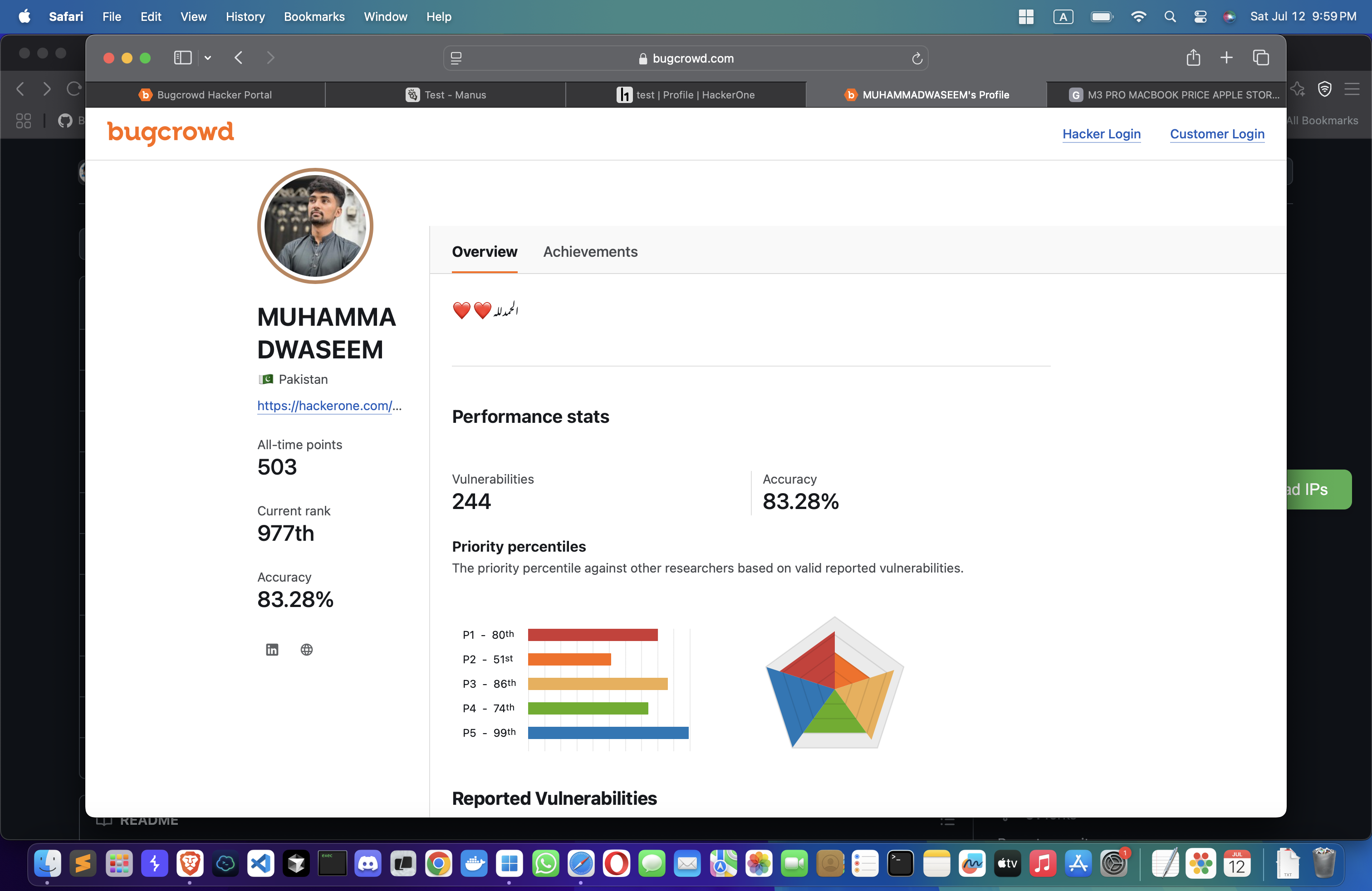Switch to the Achievements tab
This screenshot has height=891, width=1372.
[x=590, y=252]
